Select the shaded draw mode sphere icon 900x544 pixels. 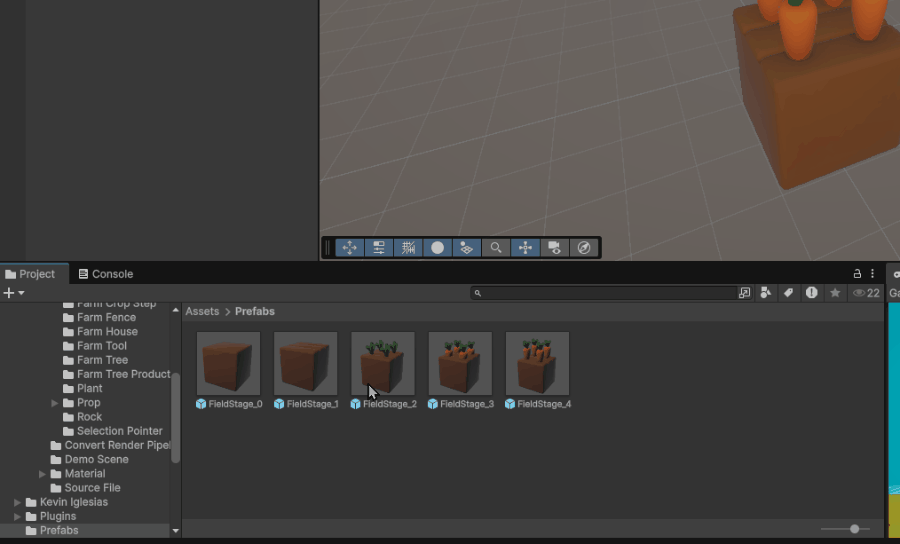tap(437, 248)
